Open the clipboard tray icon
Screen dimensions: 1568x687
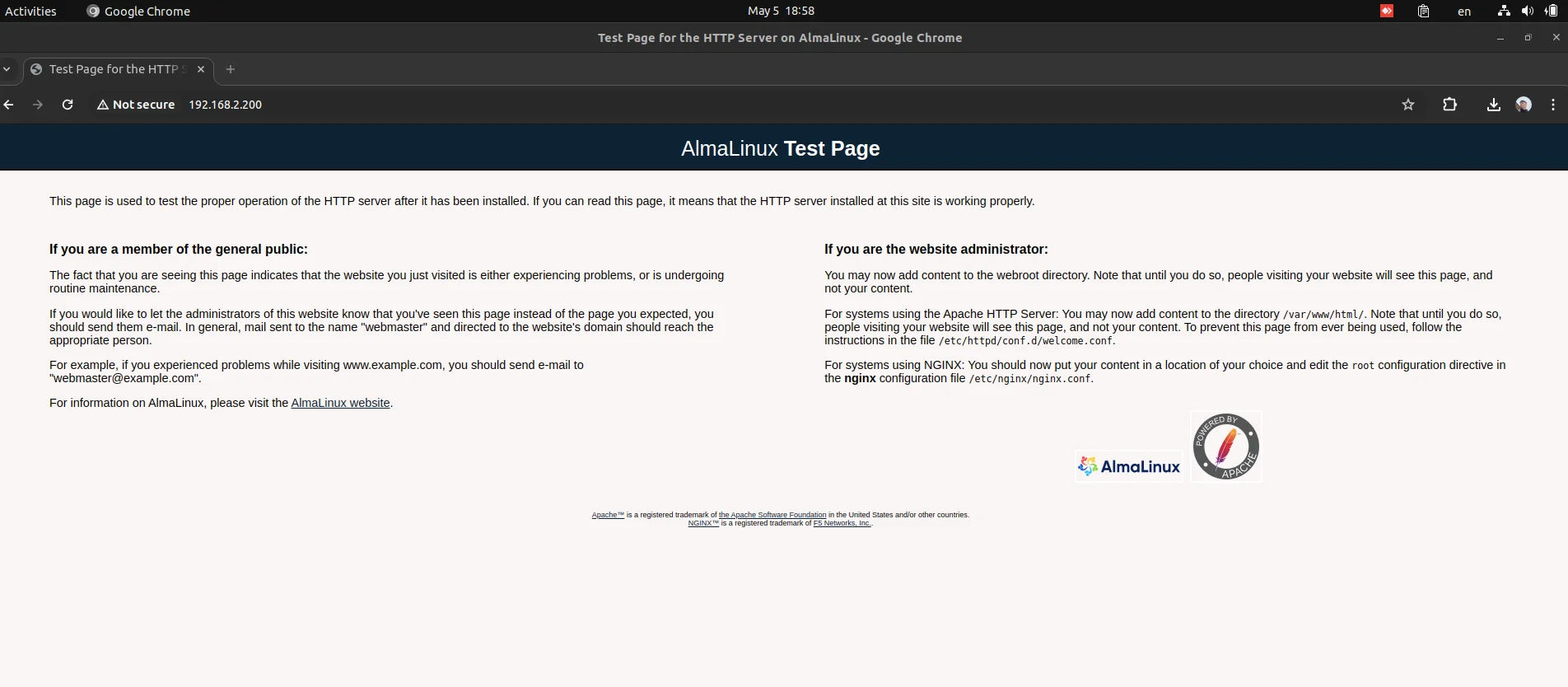pos(1423,11)
